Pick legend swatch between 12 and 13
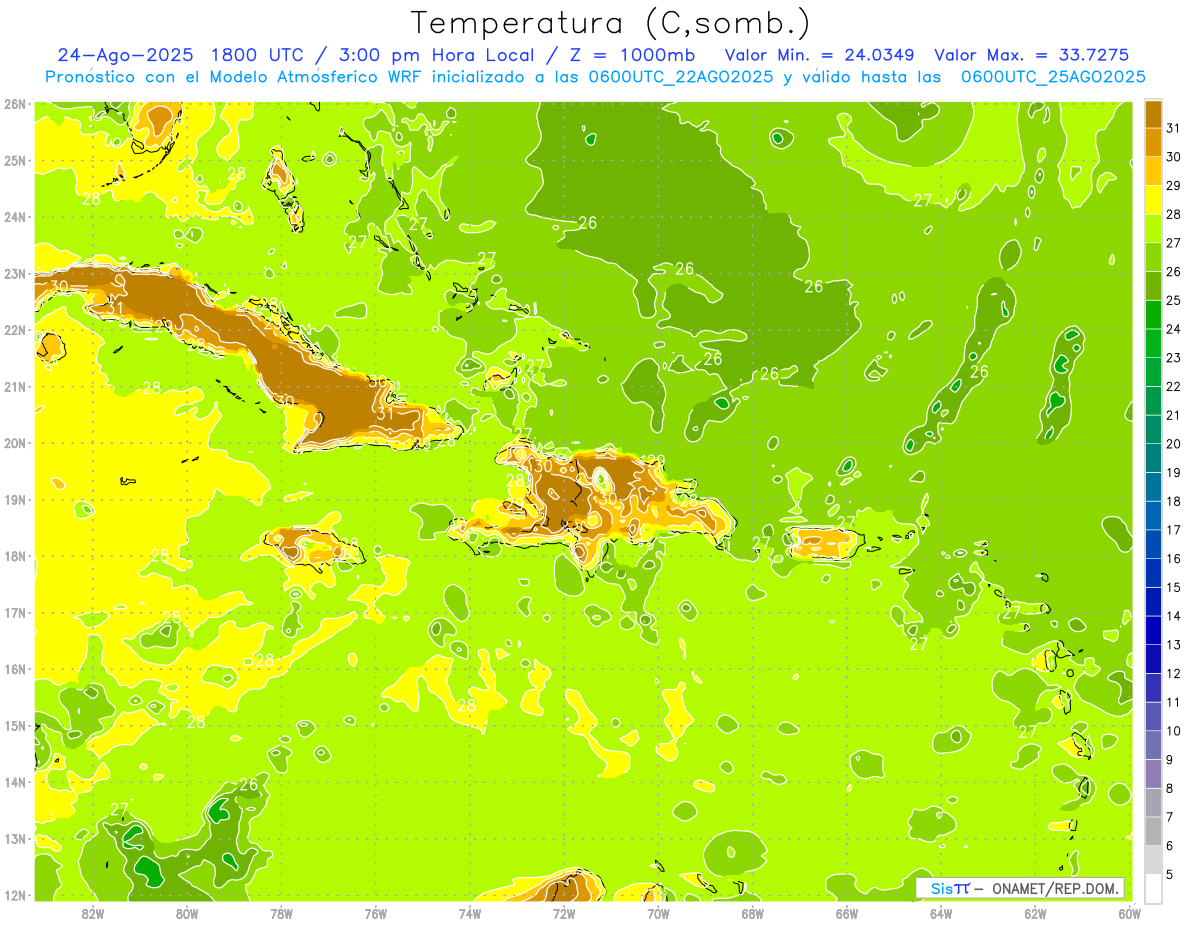This screenshot has width=1200, height=927. (x=1153, y=659)
